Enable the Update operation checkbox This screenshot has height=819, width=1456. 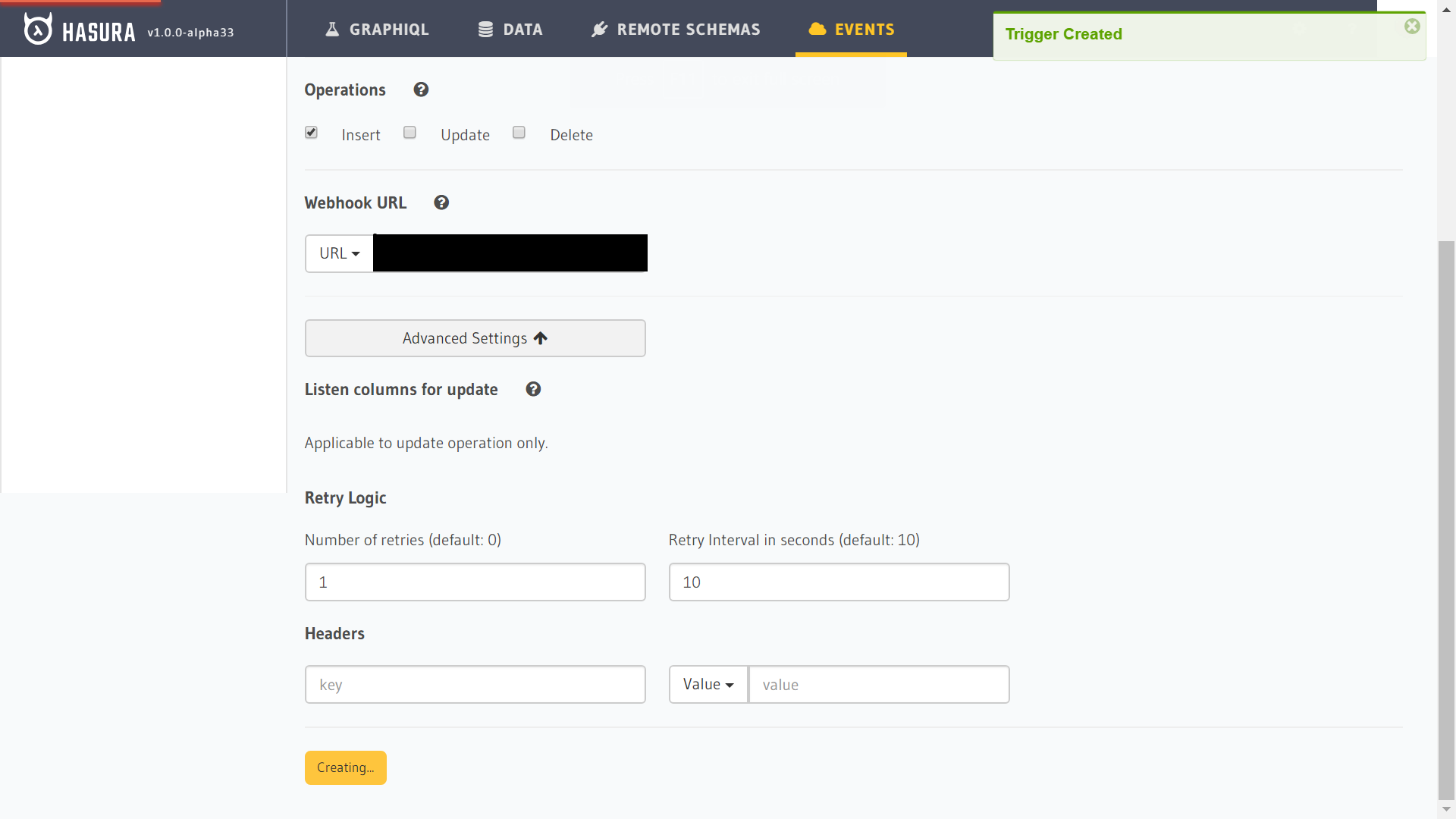click(409, 133)
